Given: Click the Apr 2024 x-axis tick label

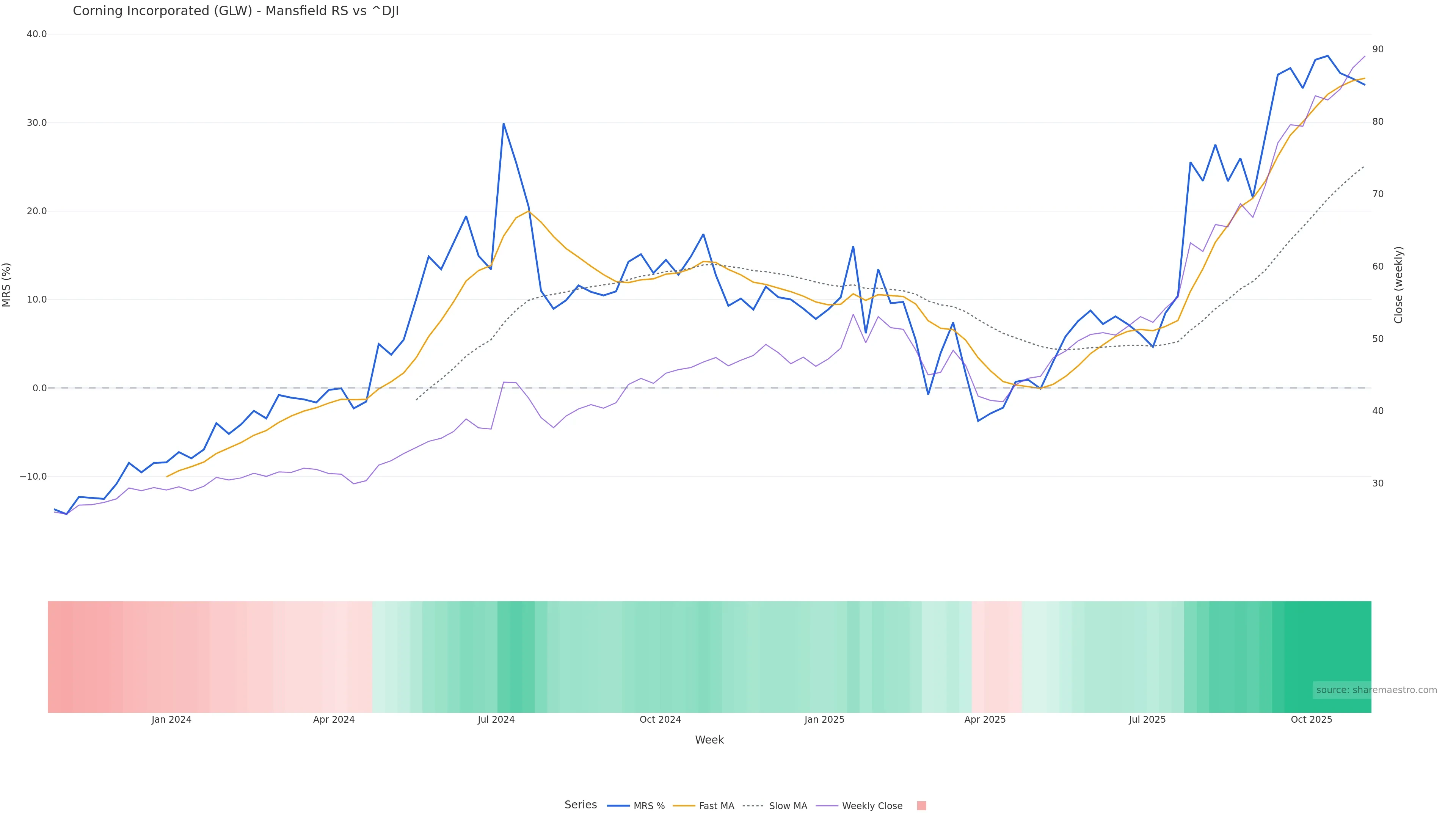Looking at the screenshot, I should click(334, 720).
